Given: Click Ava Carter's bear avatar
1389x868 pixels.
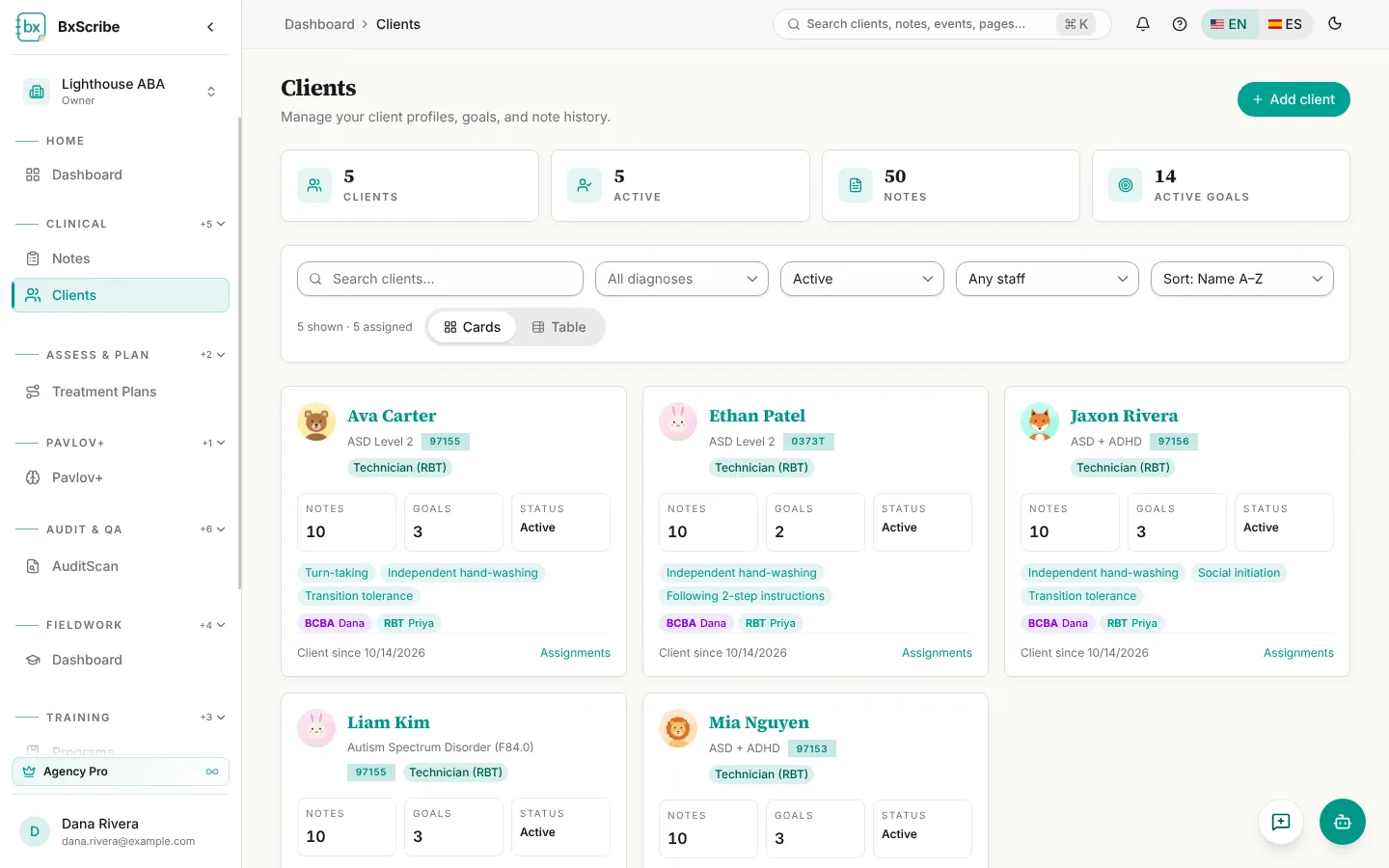Looking at the screenshot, I should 316,421.
